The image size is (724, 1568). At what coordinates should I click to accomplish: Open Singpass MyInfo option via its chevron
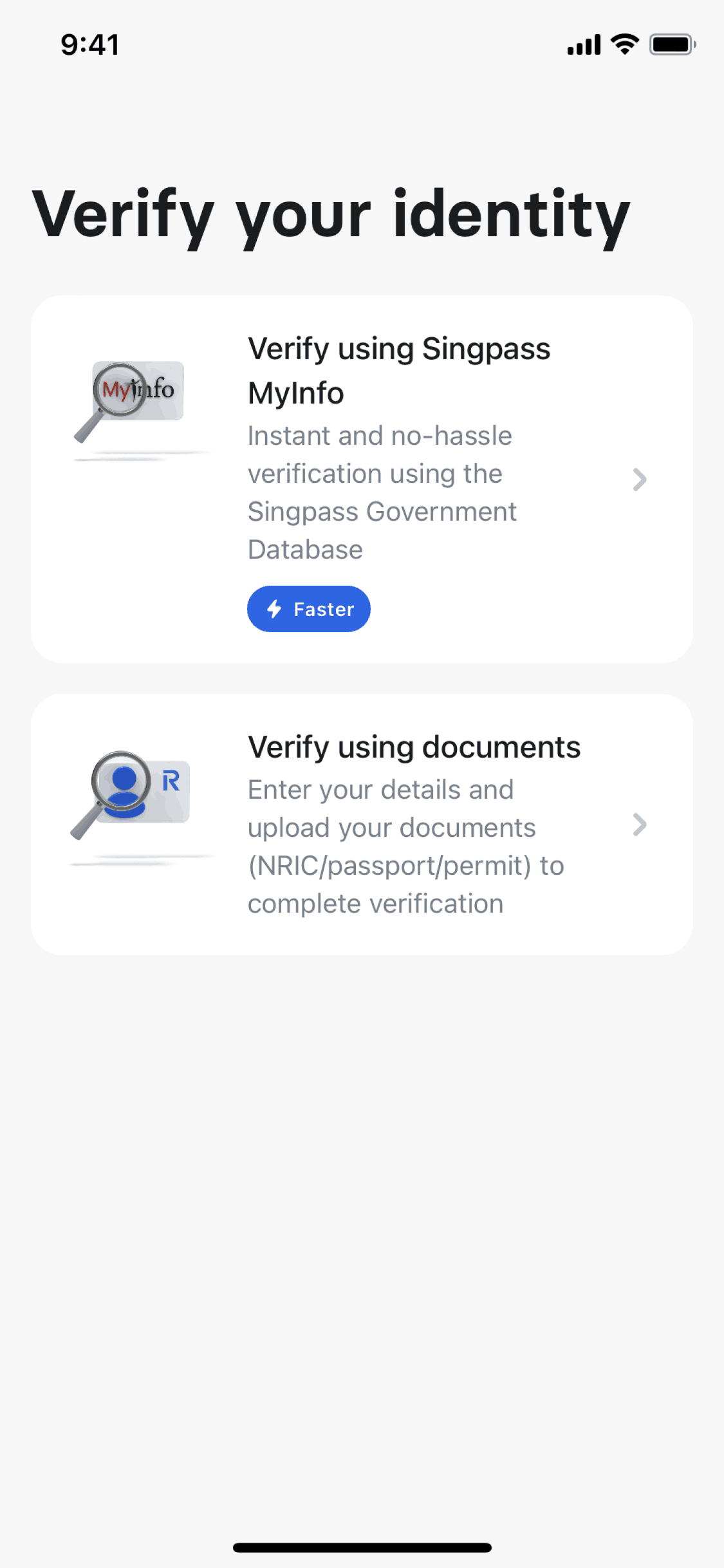[x=639, y=480]
